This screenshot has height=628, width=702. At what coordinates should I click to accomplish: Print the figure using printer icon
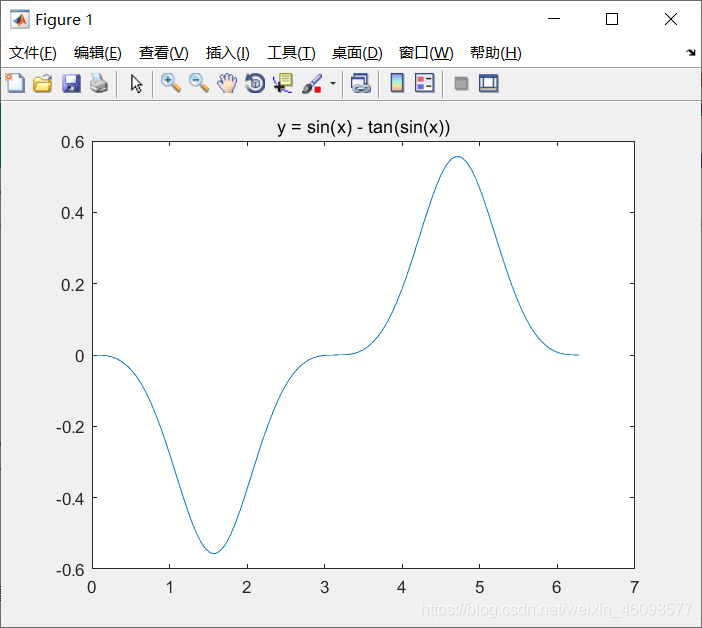coord(98,84)
